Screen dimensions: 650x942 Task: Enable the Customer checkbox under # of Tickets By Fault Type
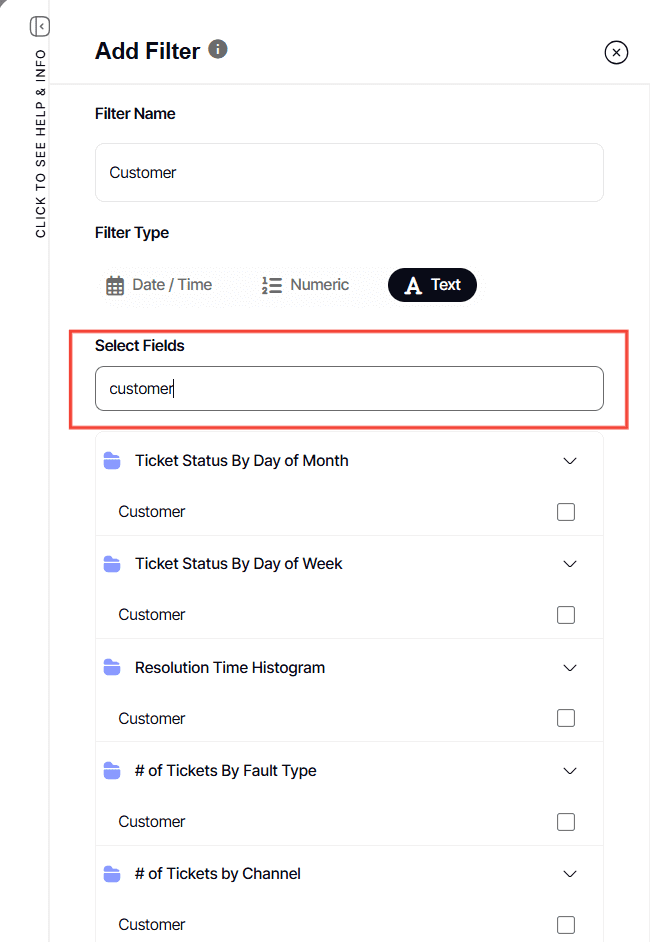pyautogui.click(x=566, y=821)
